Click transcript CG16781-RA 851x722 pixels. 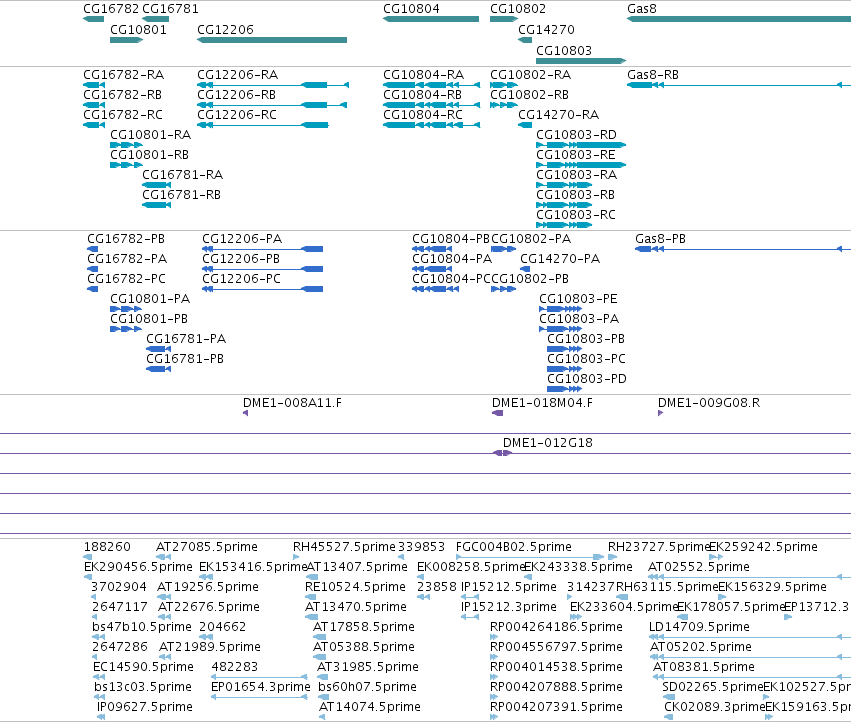pyautogui.click(x=156, y=185)
